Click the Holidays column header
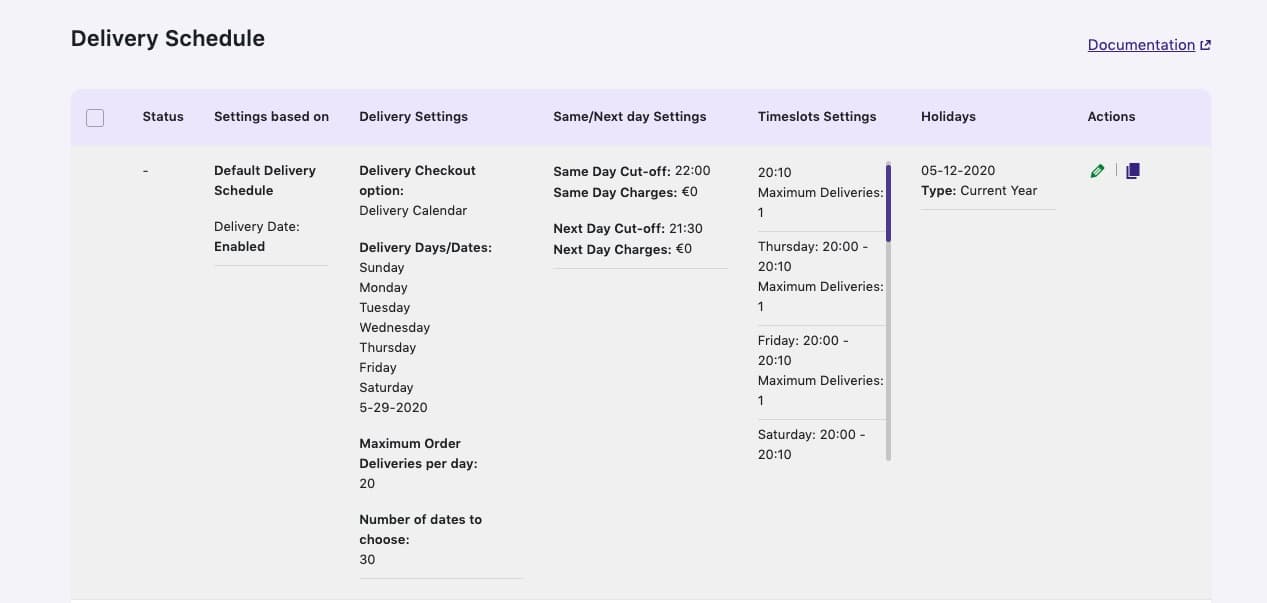This screenshot has width=1267, height=603. pos(948,117)
